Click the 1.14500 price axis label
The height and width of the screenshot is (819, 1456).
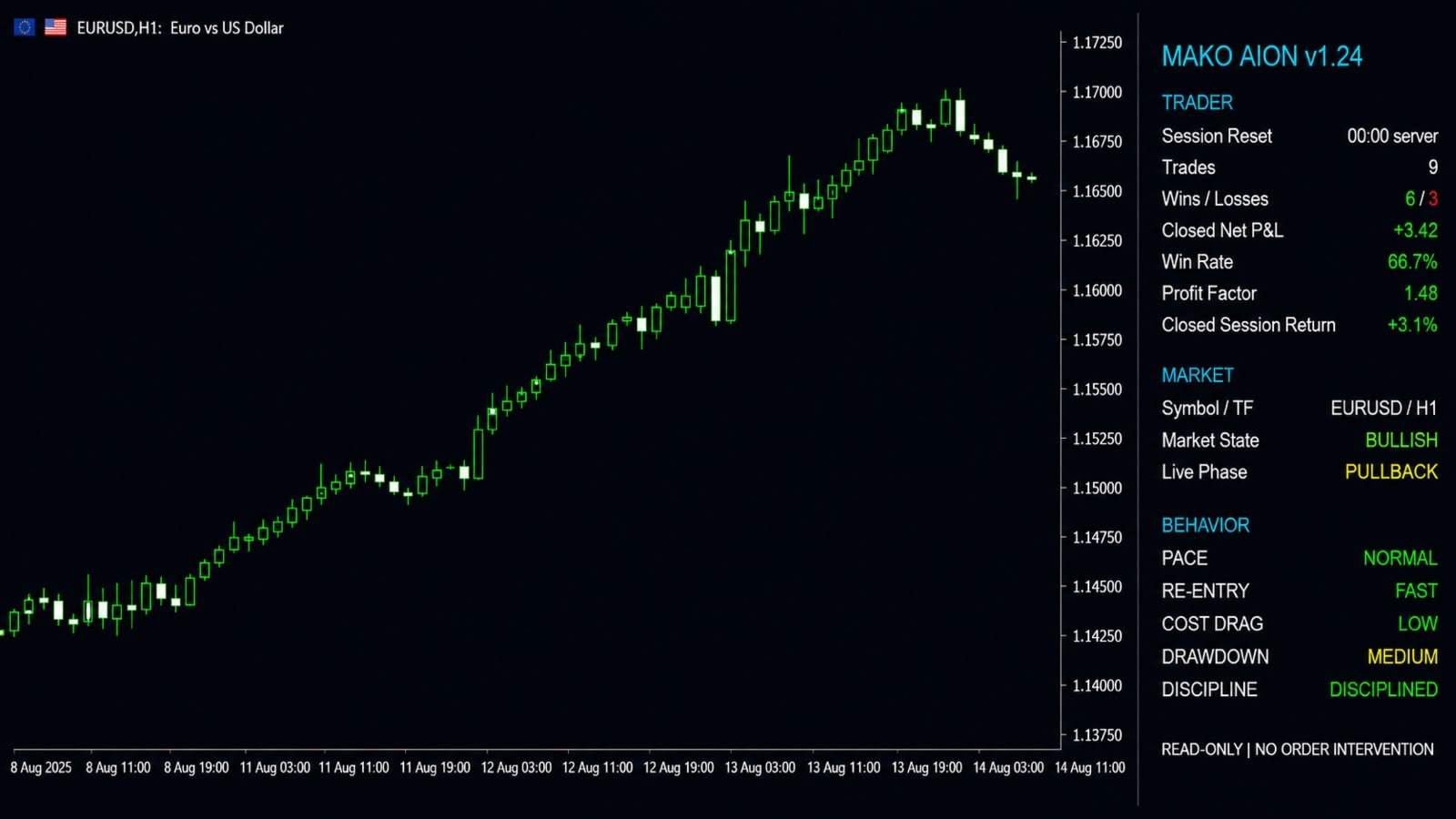click(1097, 587)
